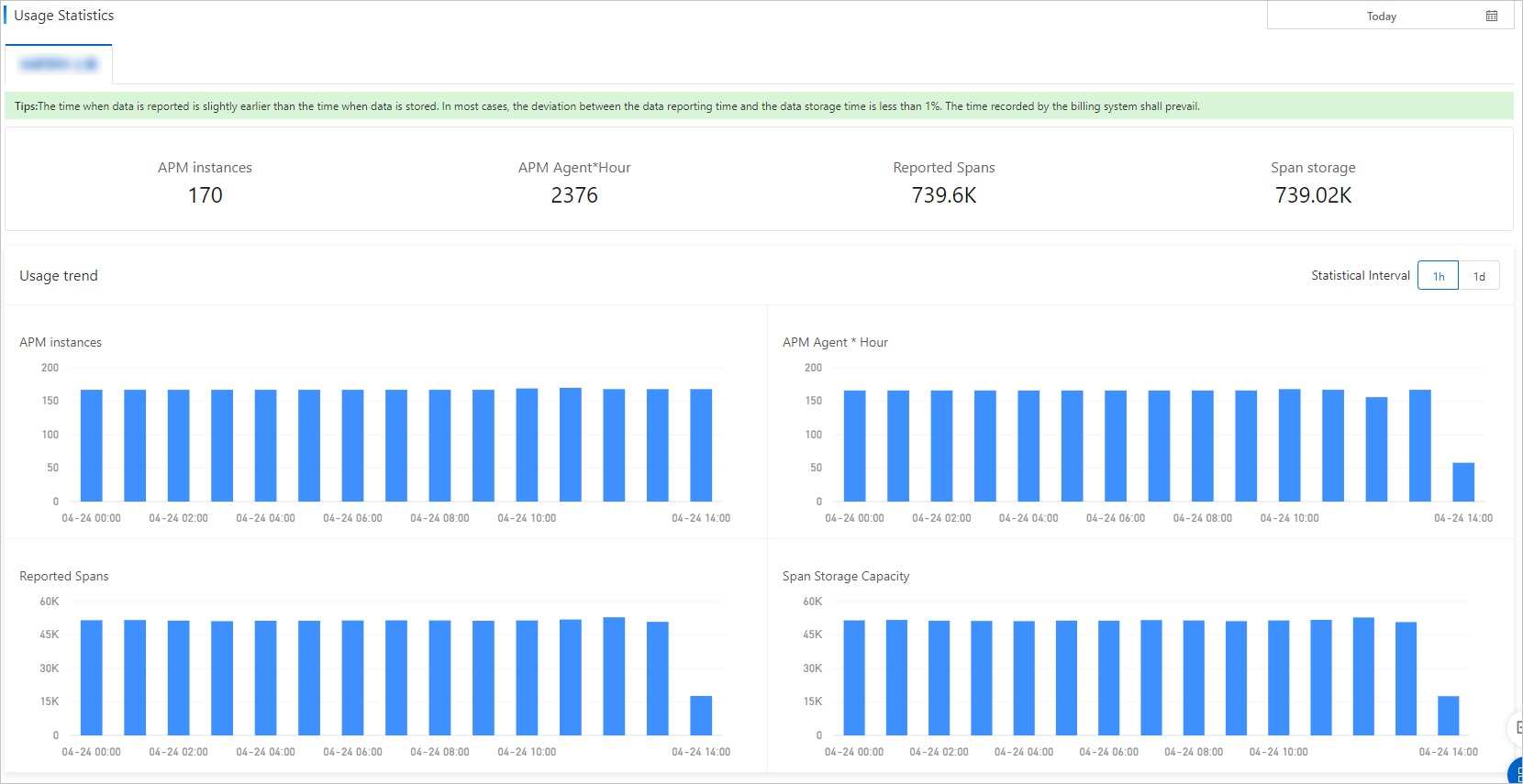Viewport: 1523px width, 784px height.
Task: Click the last short bar in Reported Spans chart
Action: pyautogui.click(x=701, y=715)
